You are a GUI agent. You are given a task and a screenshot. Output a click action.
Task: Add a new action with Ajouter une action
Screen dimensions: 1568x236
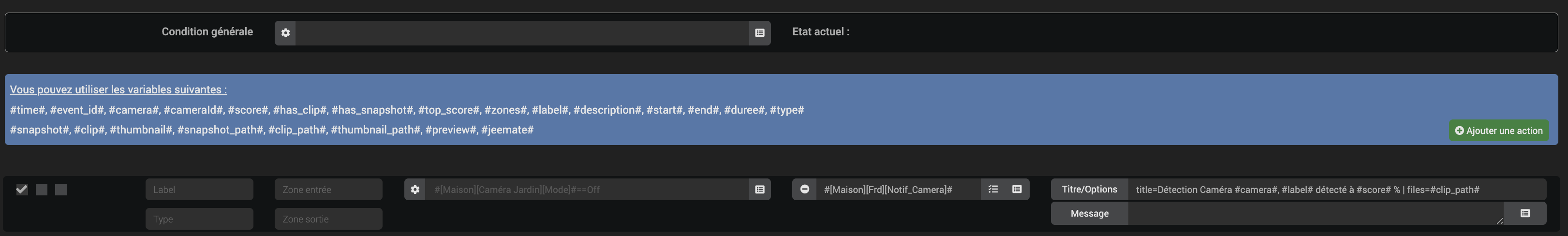[1499, 131]
